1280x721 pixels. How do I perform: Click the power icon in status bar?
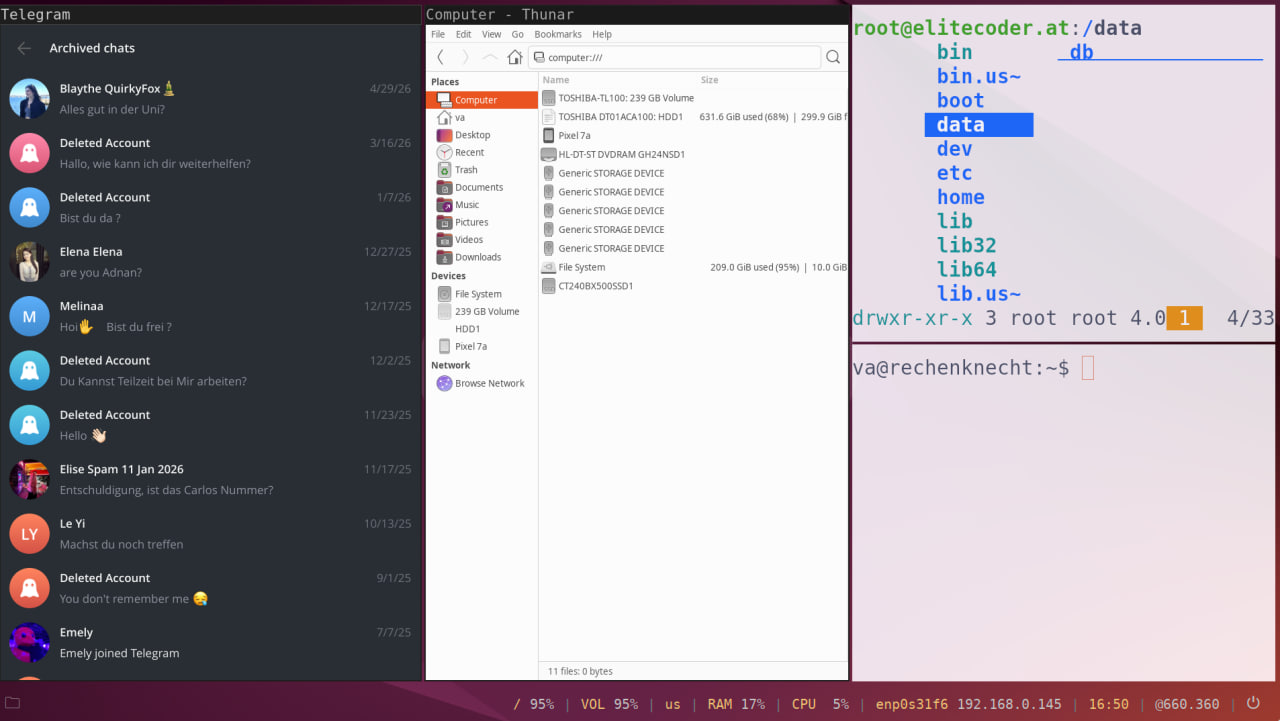[x=1253, y=703]
